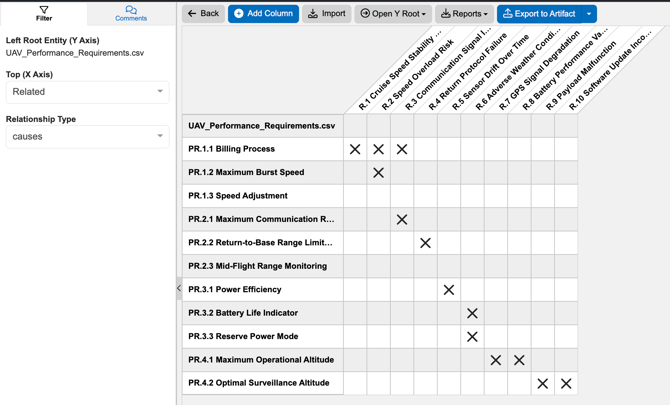This screenshot has height=405, width=670.
Task: Select row PR.3.2 Battery Life Indicator
Action: pyautogui.click(x=263, y=313)
